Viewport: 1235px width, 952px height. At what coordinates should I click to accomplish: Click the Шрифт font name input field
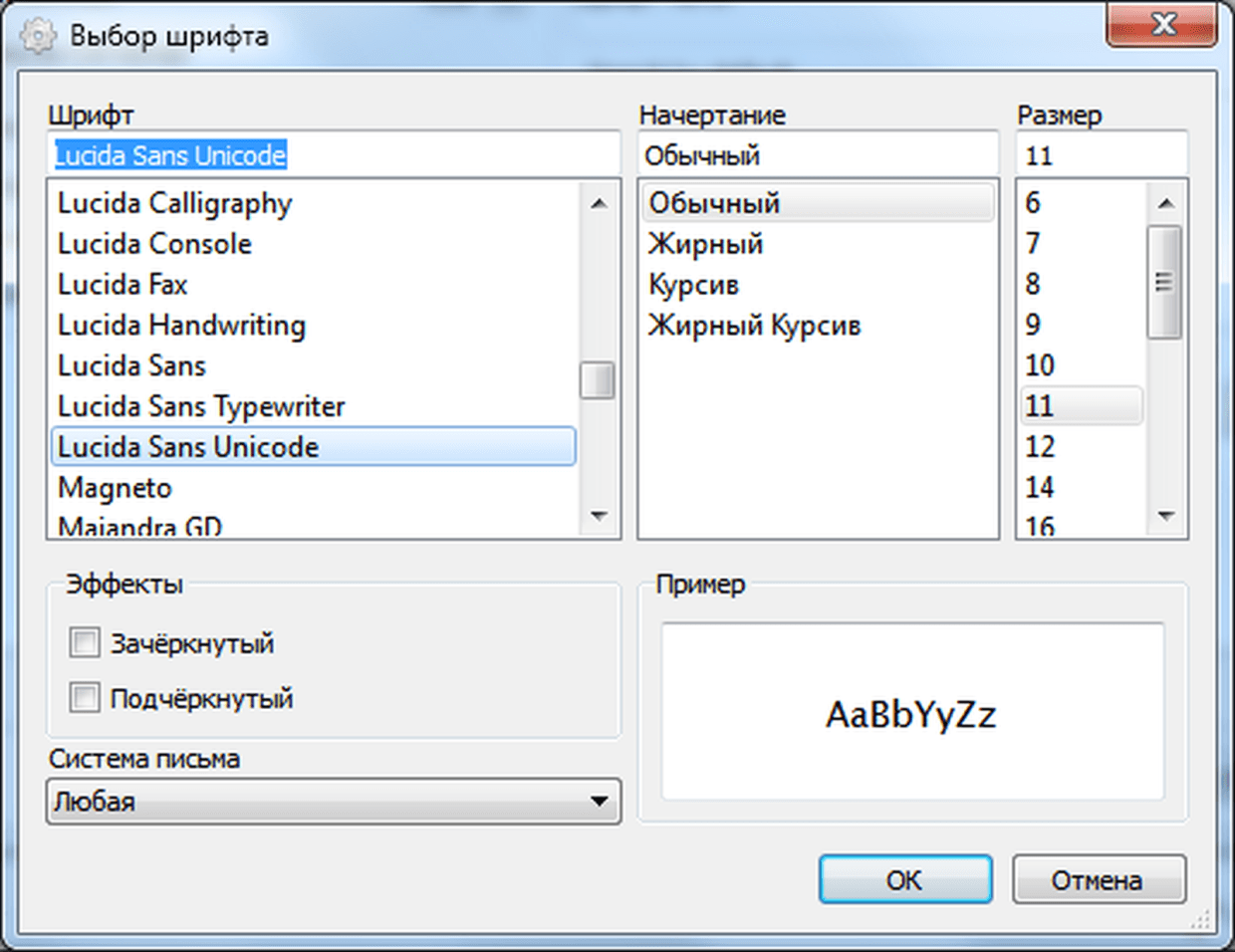point(333,155)
